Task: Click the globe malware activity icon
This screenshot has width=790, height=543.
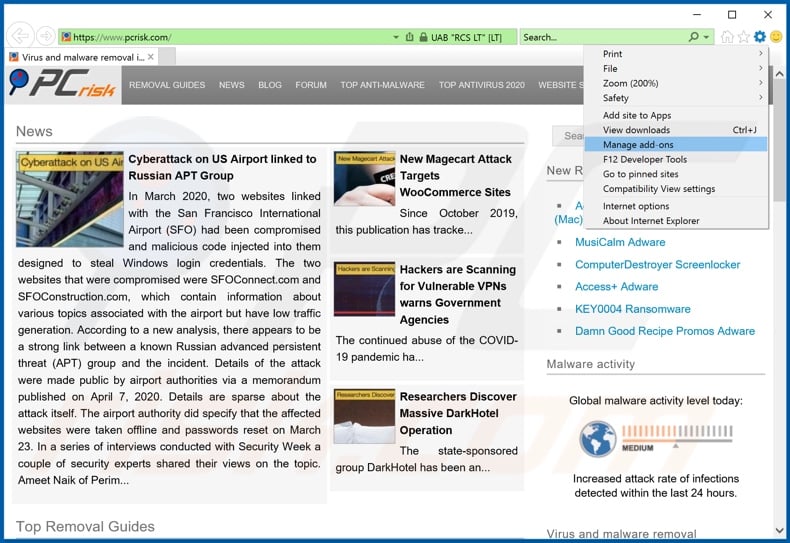Action: click(x=598, y=438)
